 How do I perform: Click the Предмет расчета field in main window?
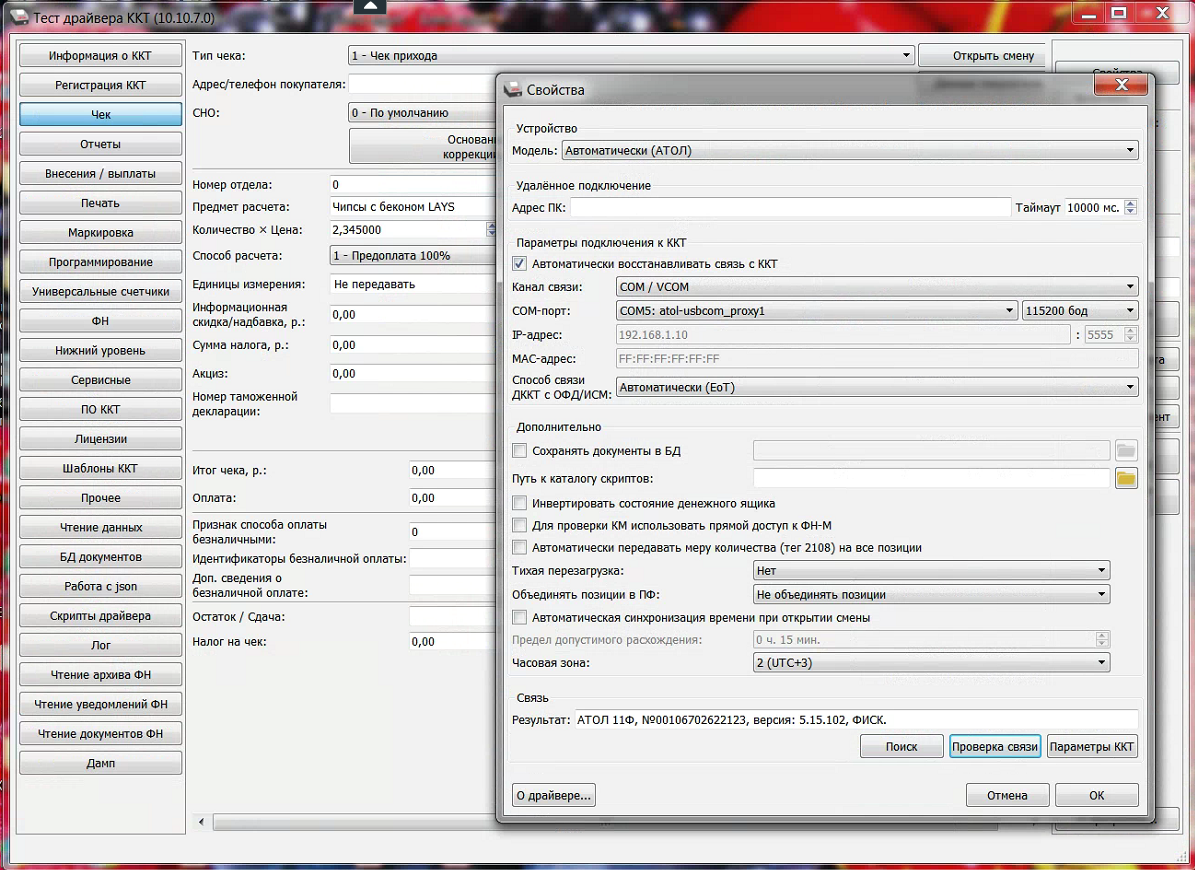[x=414, y=206]
